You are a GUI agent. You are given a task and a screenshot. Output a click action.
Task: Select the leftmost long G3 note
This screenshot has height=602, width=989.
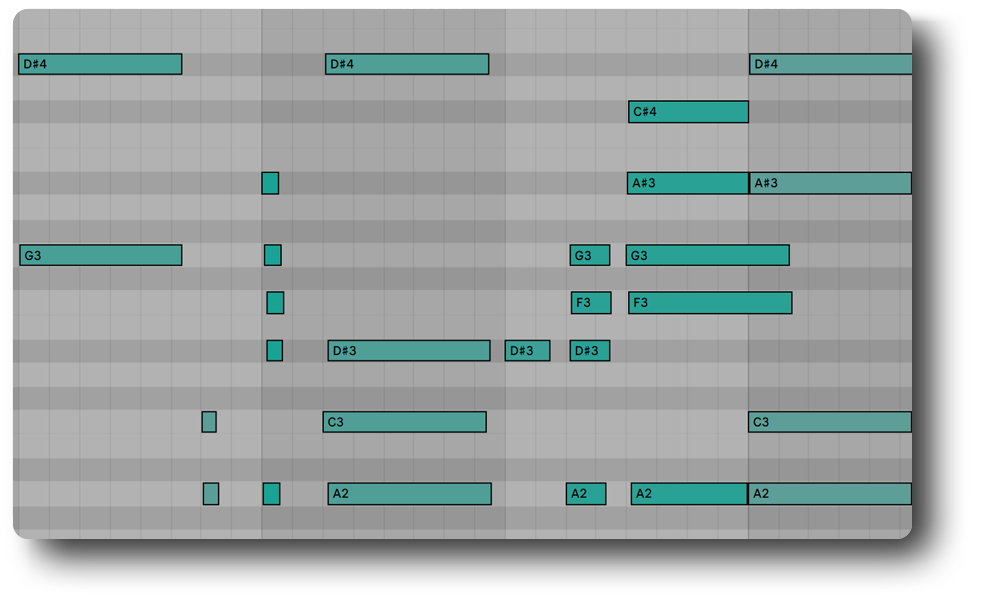pyautogui.click(x=100, y=255)
